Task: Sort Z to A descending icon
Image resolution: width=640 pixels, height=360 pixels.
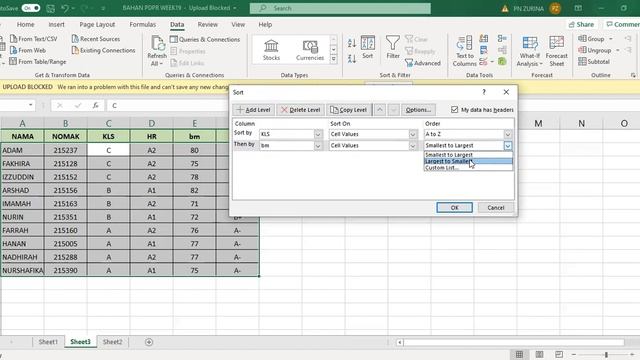Action: click(x=352, y=58)
